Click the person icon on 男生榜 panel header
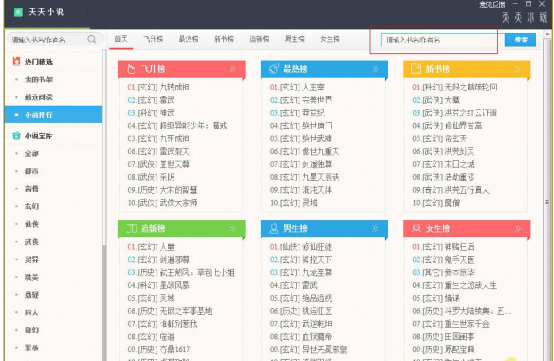This screenshot has height=361, width=554. tap(274, 229)
